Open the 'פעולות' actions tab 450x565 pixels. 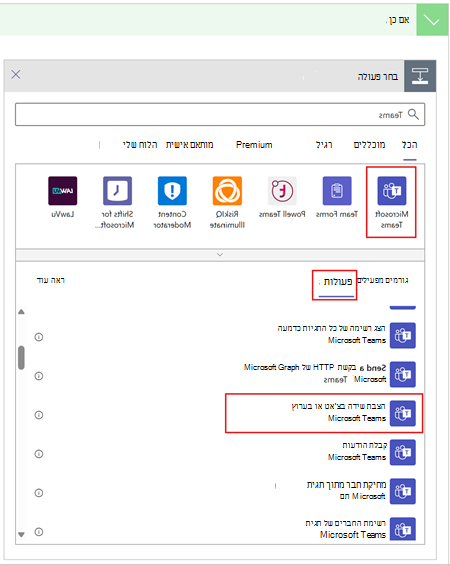coord(338,282)
